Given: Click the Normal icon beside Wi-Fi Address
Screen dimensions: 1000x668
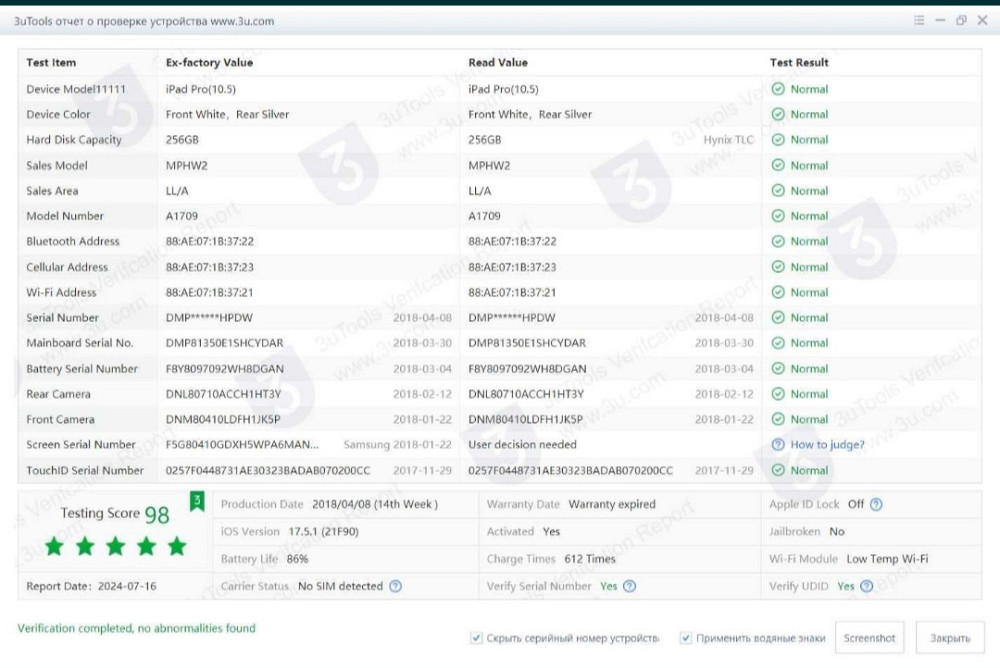Looking at the screenshot, I should 780,292.
